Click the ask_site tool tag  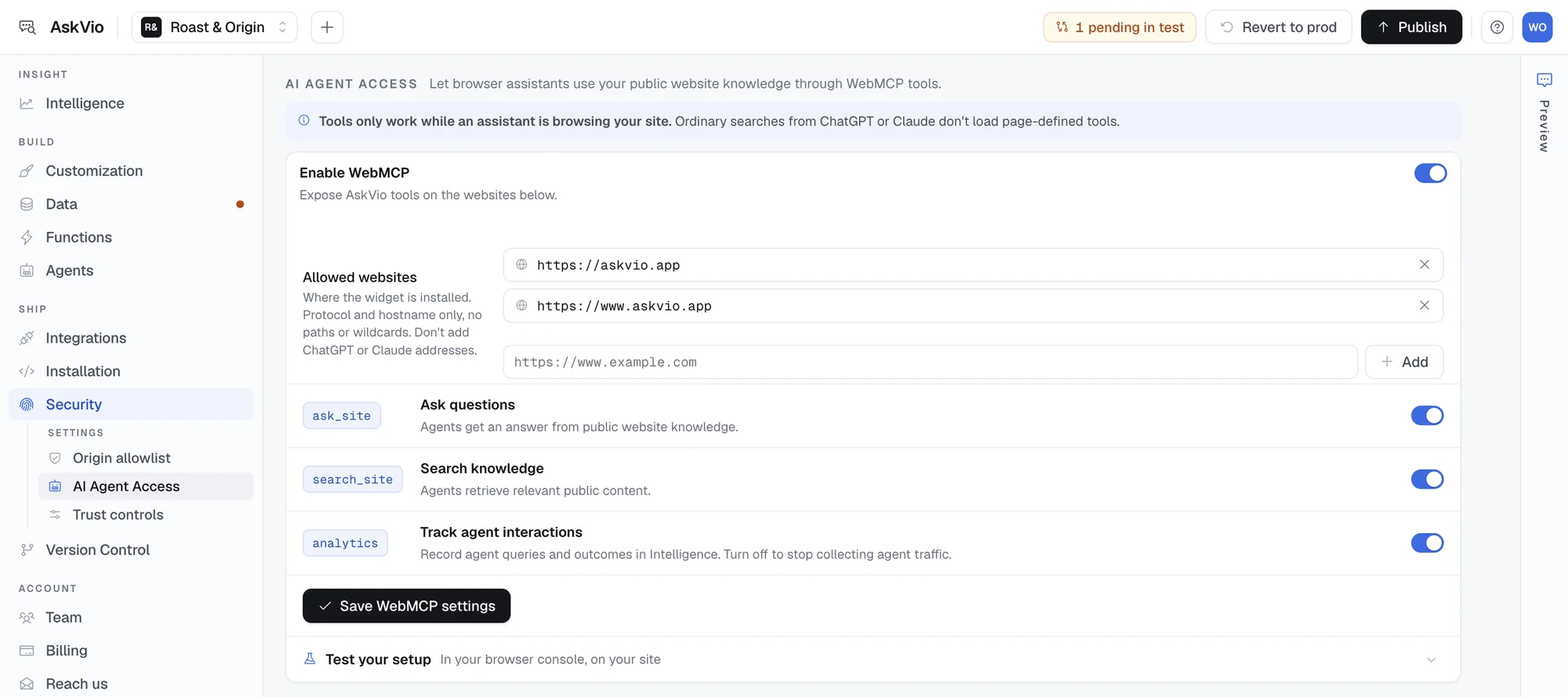pos(342,416)
